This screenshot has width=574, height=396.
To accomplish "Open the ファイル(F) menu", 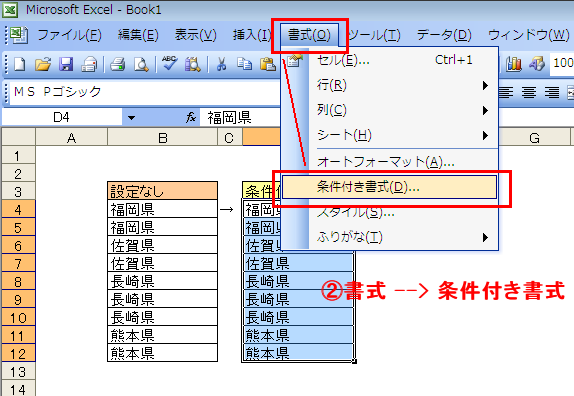I will point(70,36).
